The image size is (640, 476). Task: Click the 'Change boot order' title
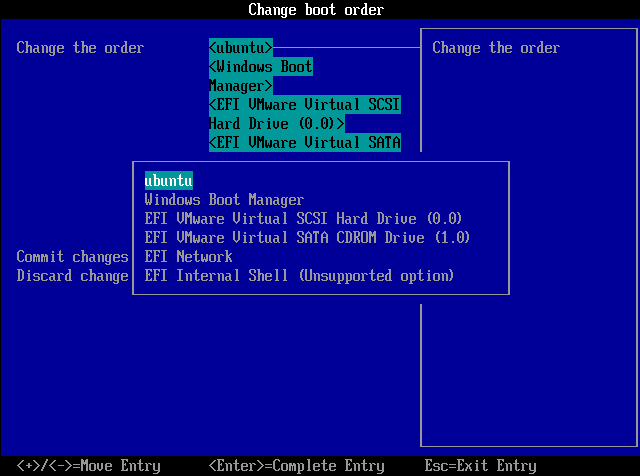[x=316, y=9]
